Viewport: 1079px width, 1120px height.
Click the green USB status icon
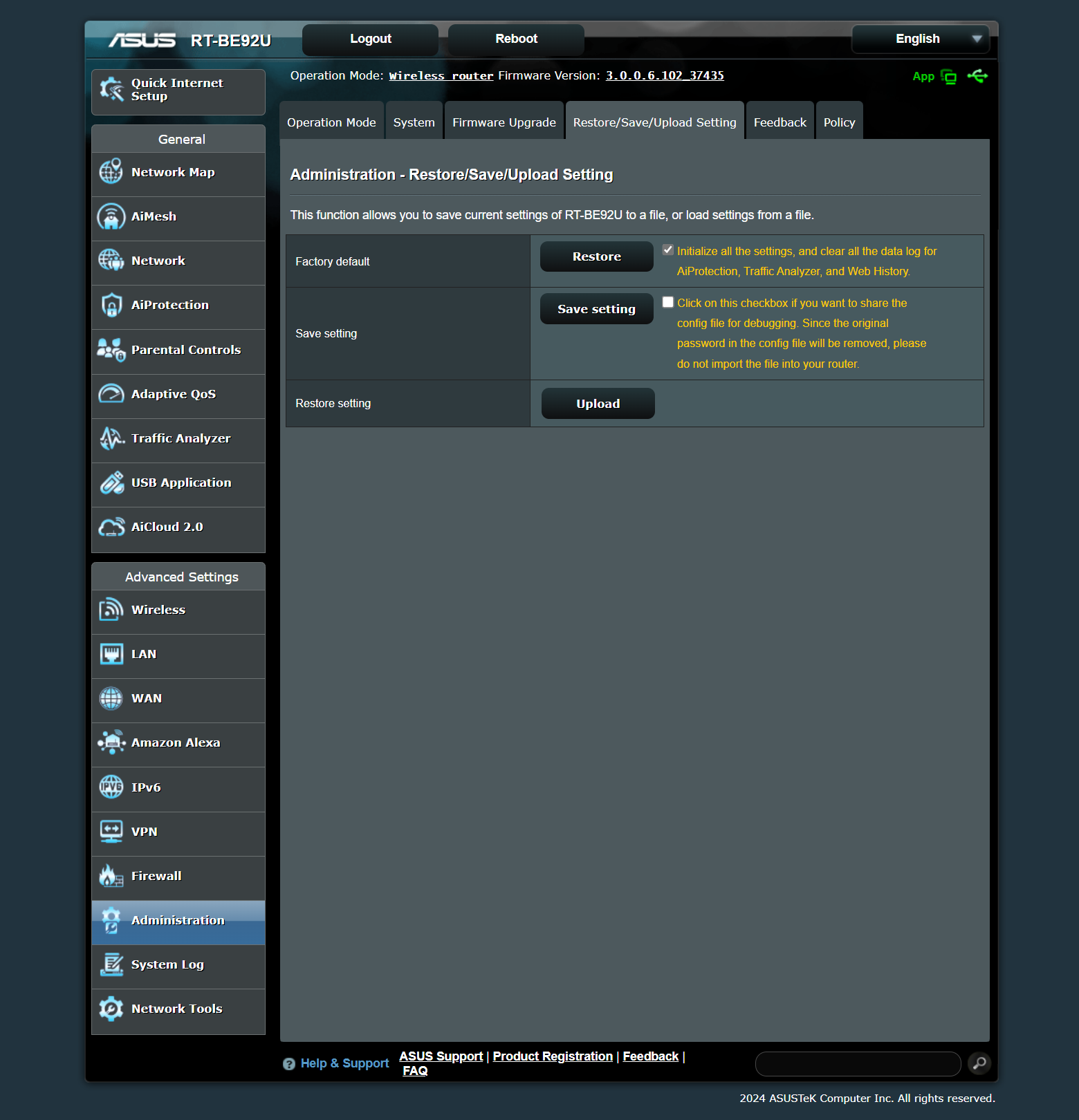978,76
